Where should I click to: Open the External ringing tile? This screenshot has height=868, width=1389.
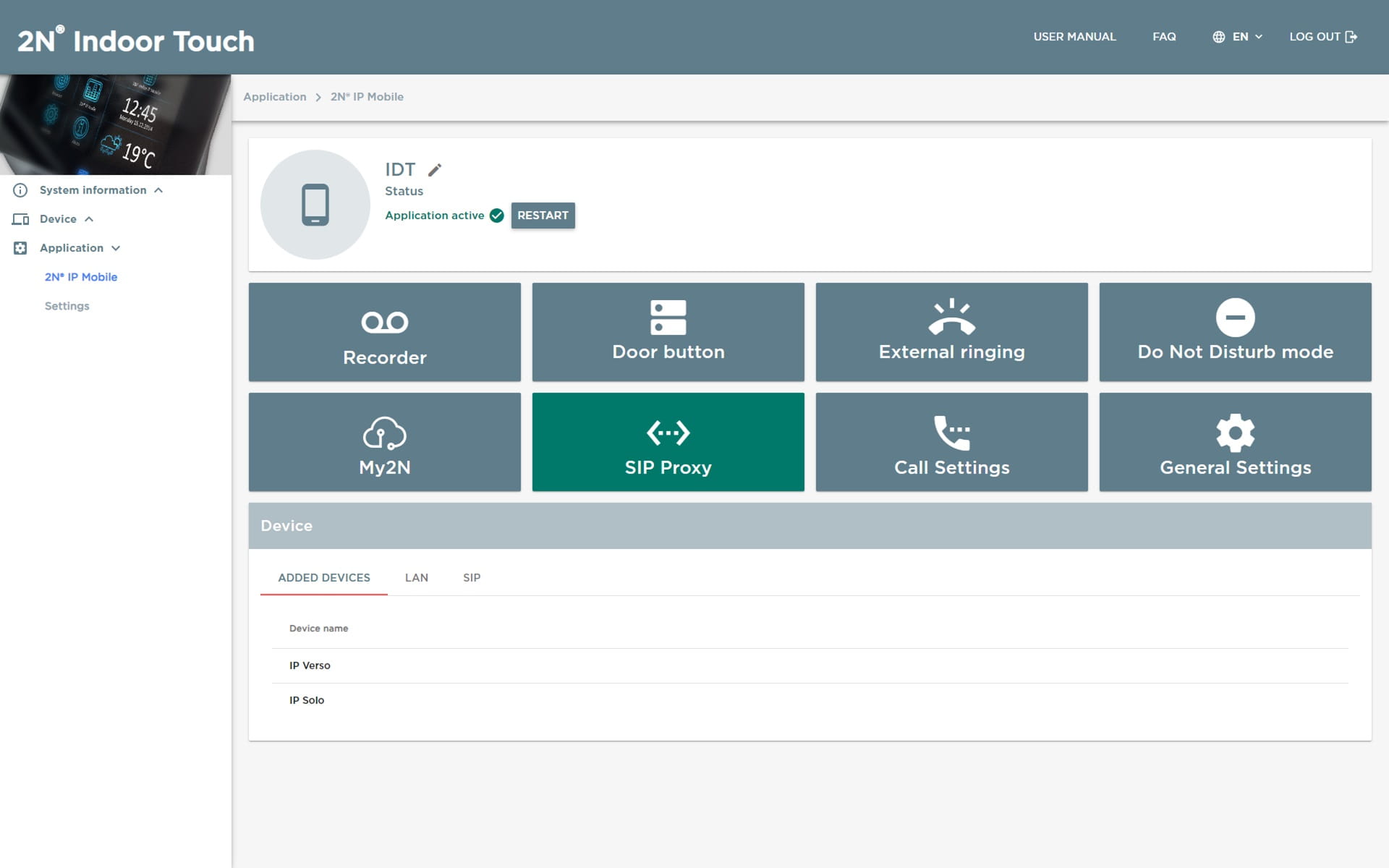click(952, 332)
